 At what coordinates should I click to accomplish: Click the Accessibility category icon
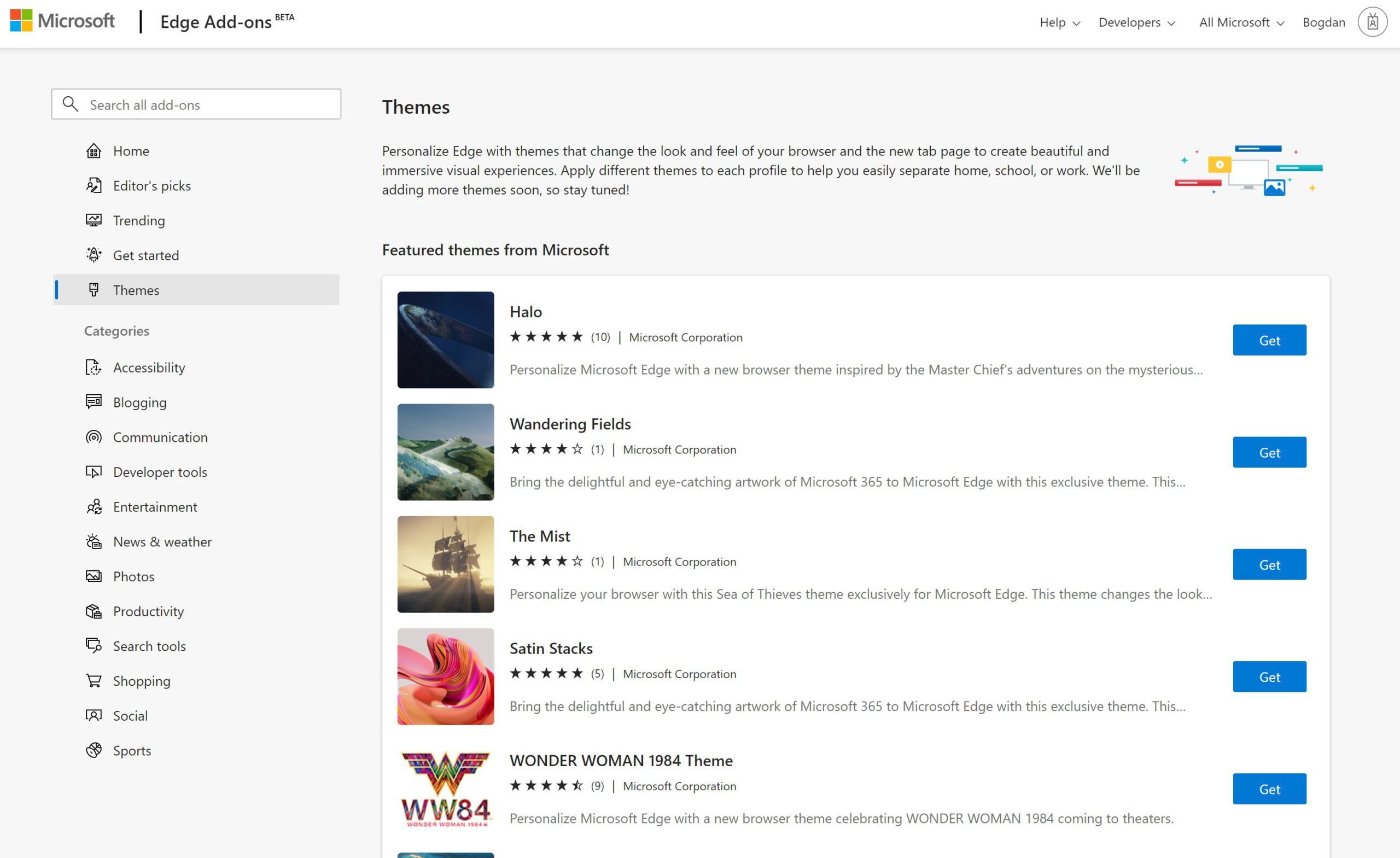point(94,367)
